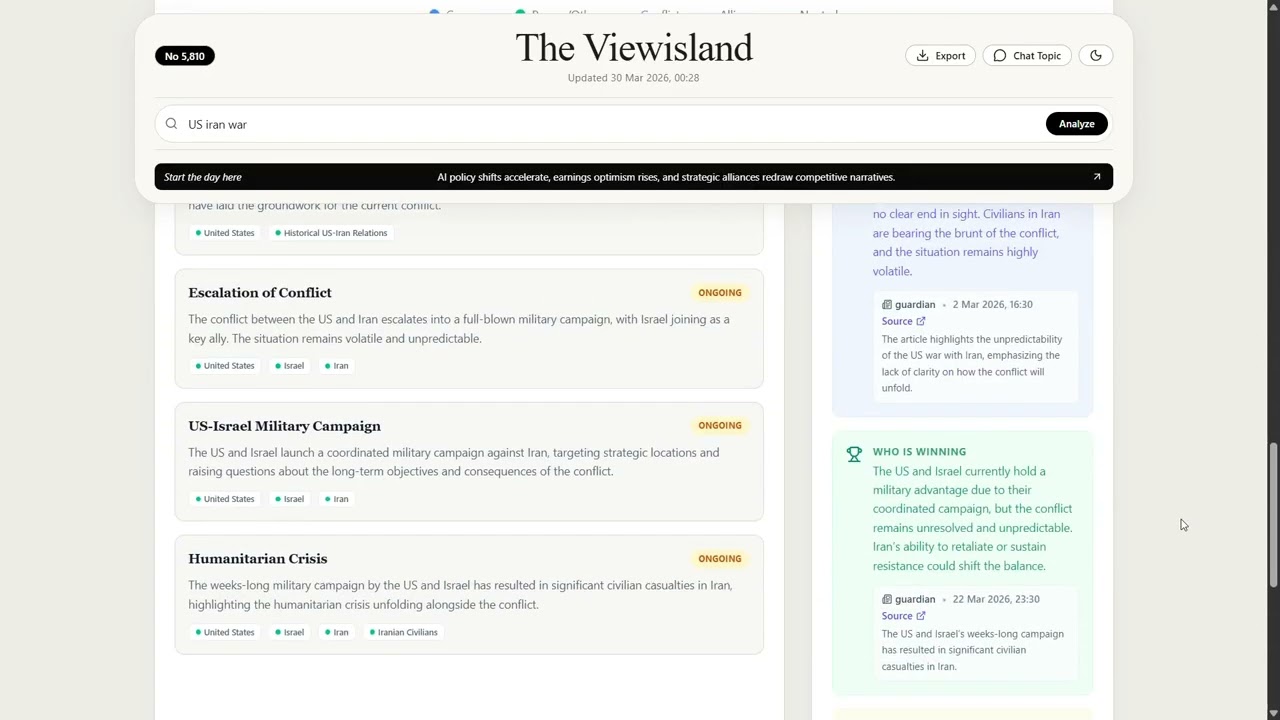Click the '22 Mar 2026, 23:30' date

[x=996, y=600]
